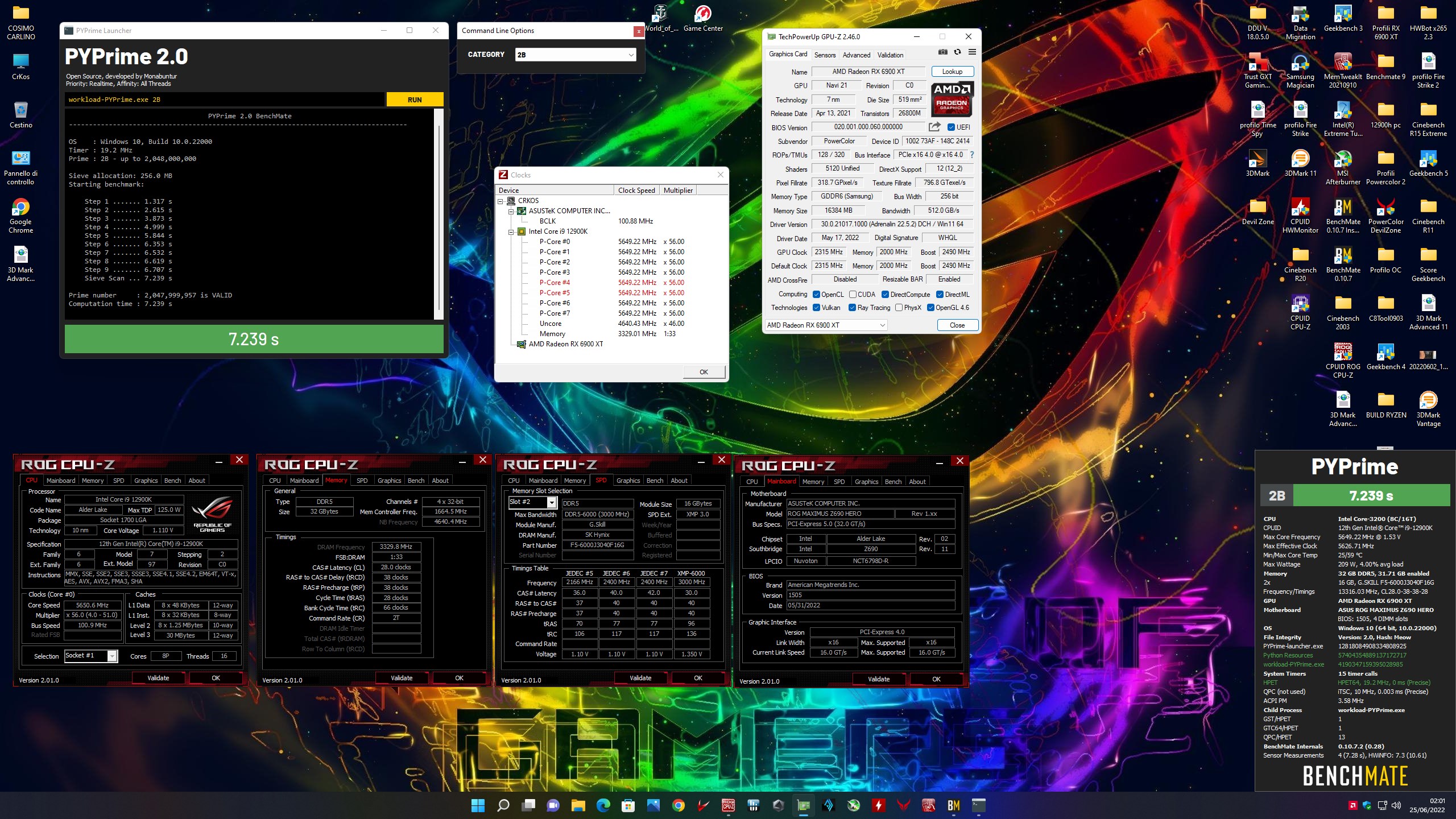Switch to the Validation tab in GPU-Z

pyautogui.click(x=890, y=55)
